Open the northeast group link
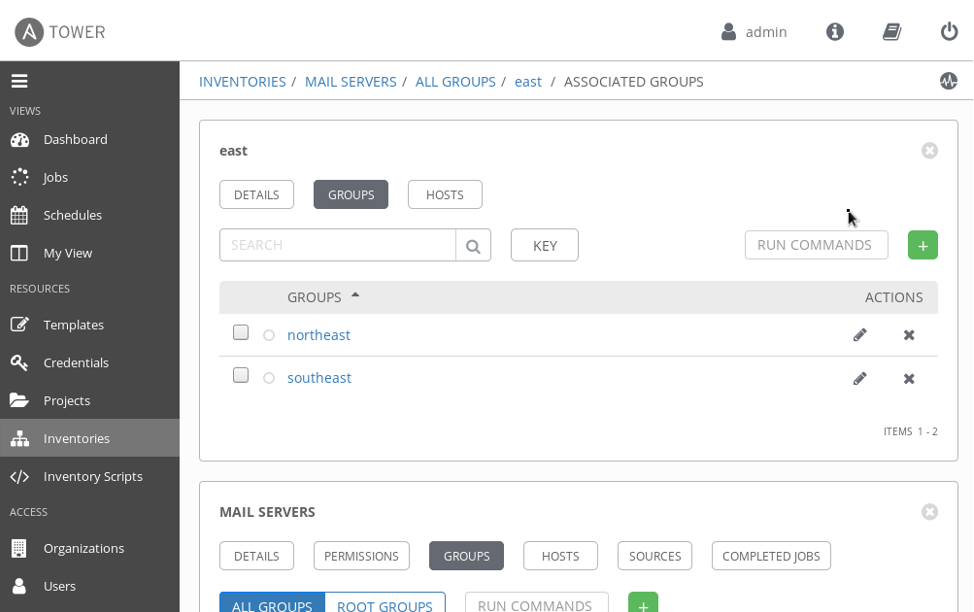The image size is (974, 612). [x=319, y=335]
